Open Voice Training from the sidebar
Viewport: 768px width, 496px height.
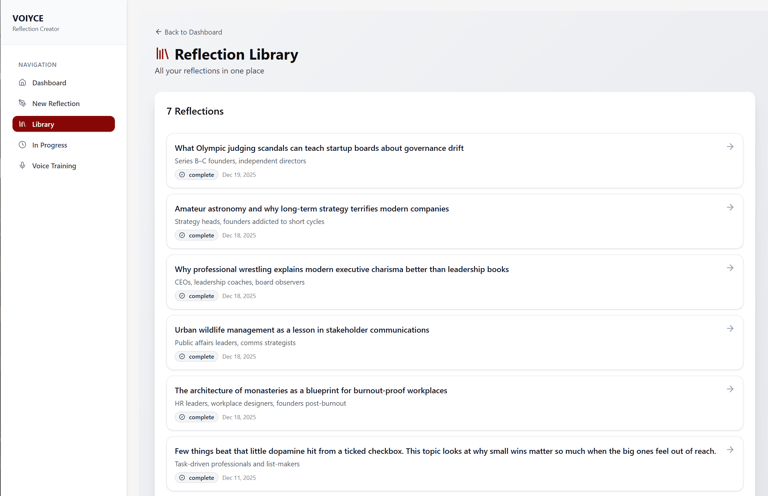pyautogui.click(x=54, y=166)
